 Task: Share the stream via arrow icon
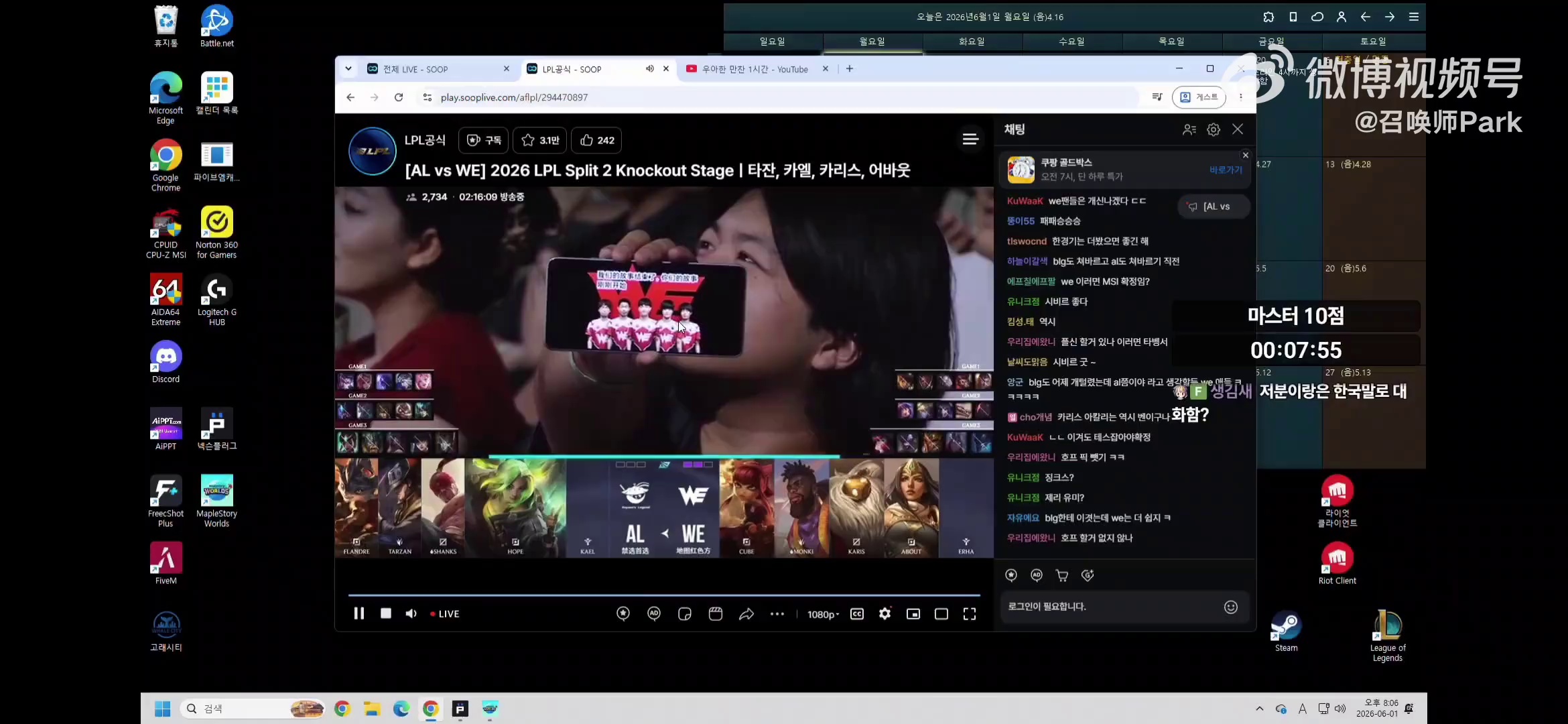746,614
